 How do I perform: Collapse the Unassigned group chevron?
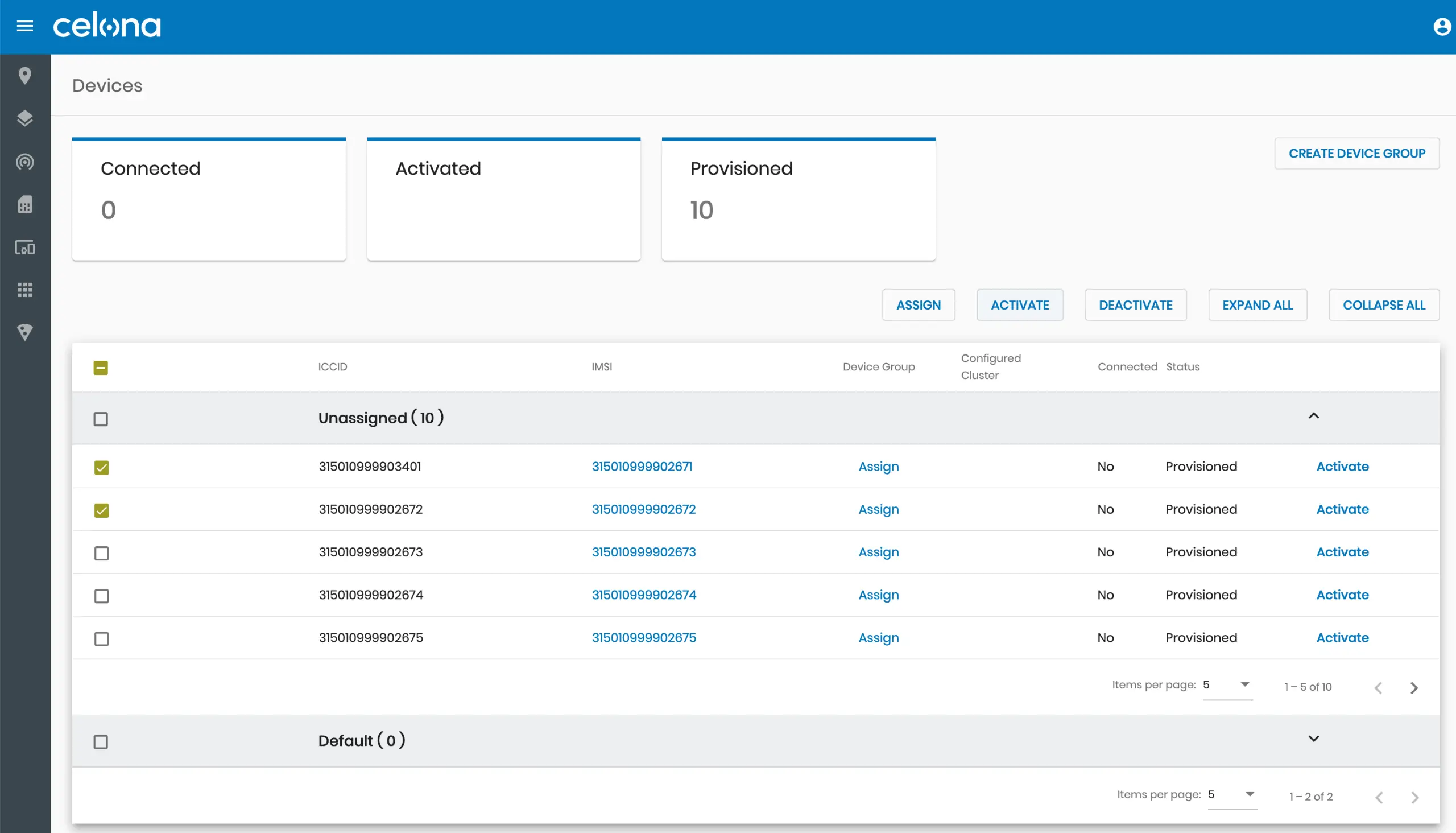point(1314,416)
